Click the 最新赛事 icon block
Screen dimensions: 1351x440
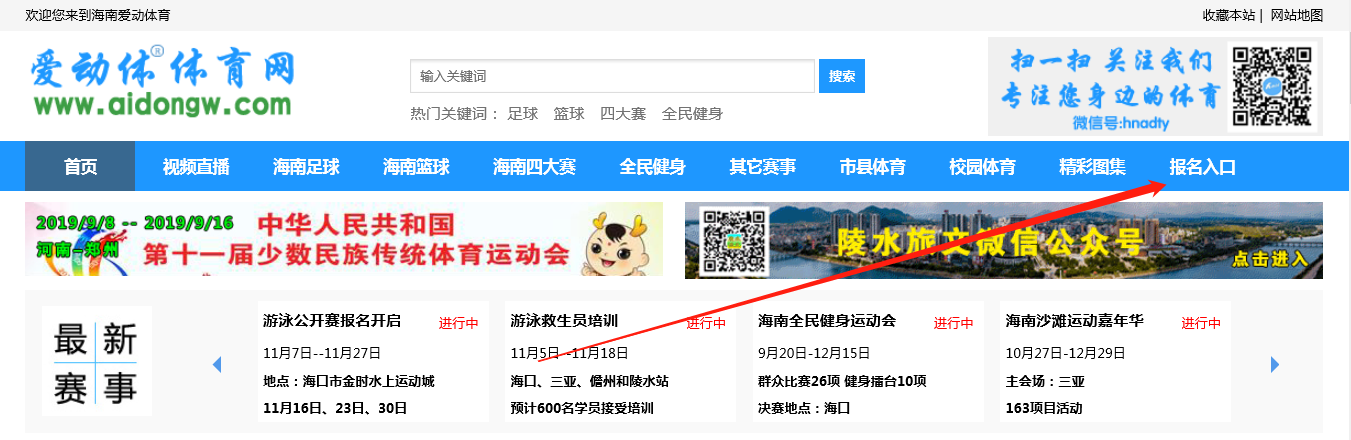97,361
